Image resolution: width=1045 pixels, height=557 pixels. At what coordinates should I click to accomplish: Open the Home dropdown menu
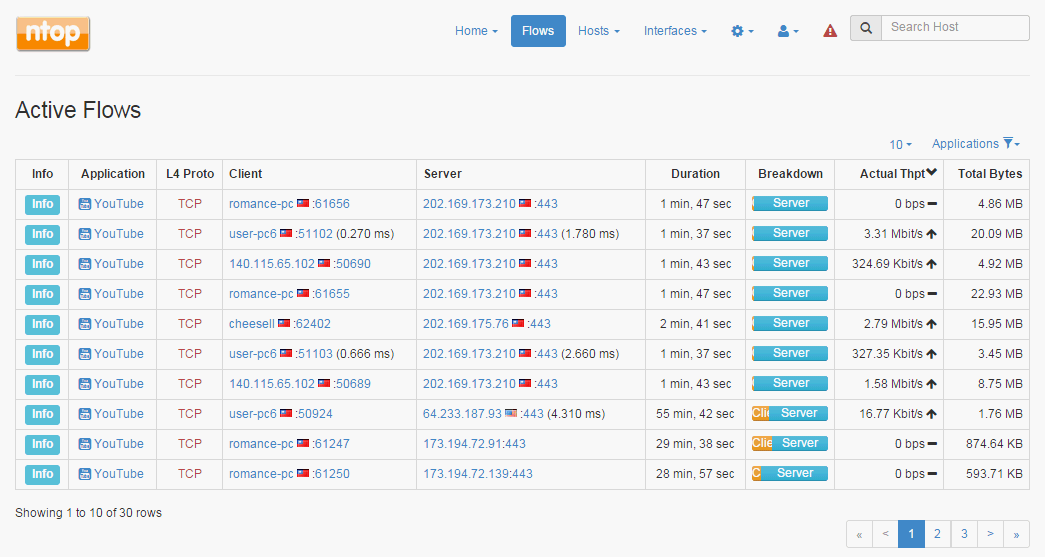476,31
